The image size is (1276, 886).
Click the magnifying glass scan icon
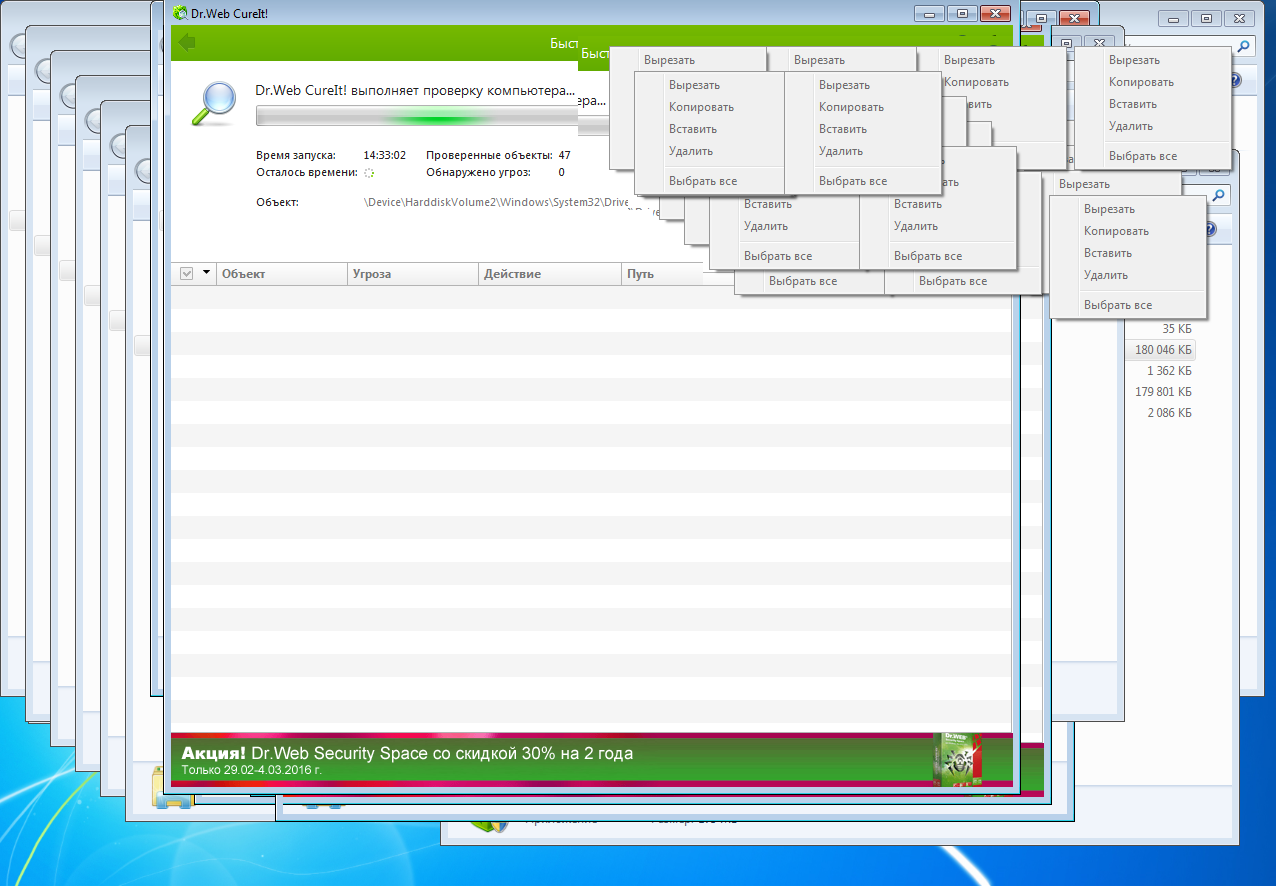[x=214, y=104]
